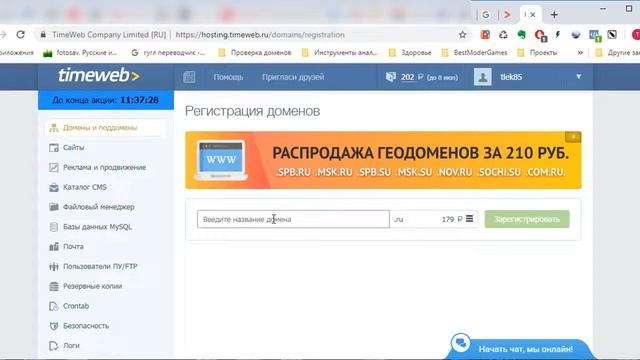The width and height of the screenshot is (640, 360).
Task: Click the Opera-style red extension icon
Action: pos(540,36)
